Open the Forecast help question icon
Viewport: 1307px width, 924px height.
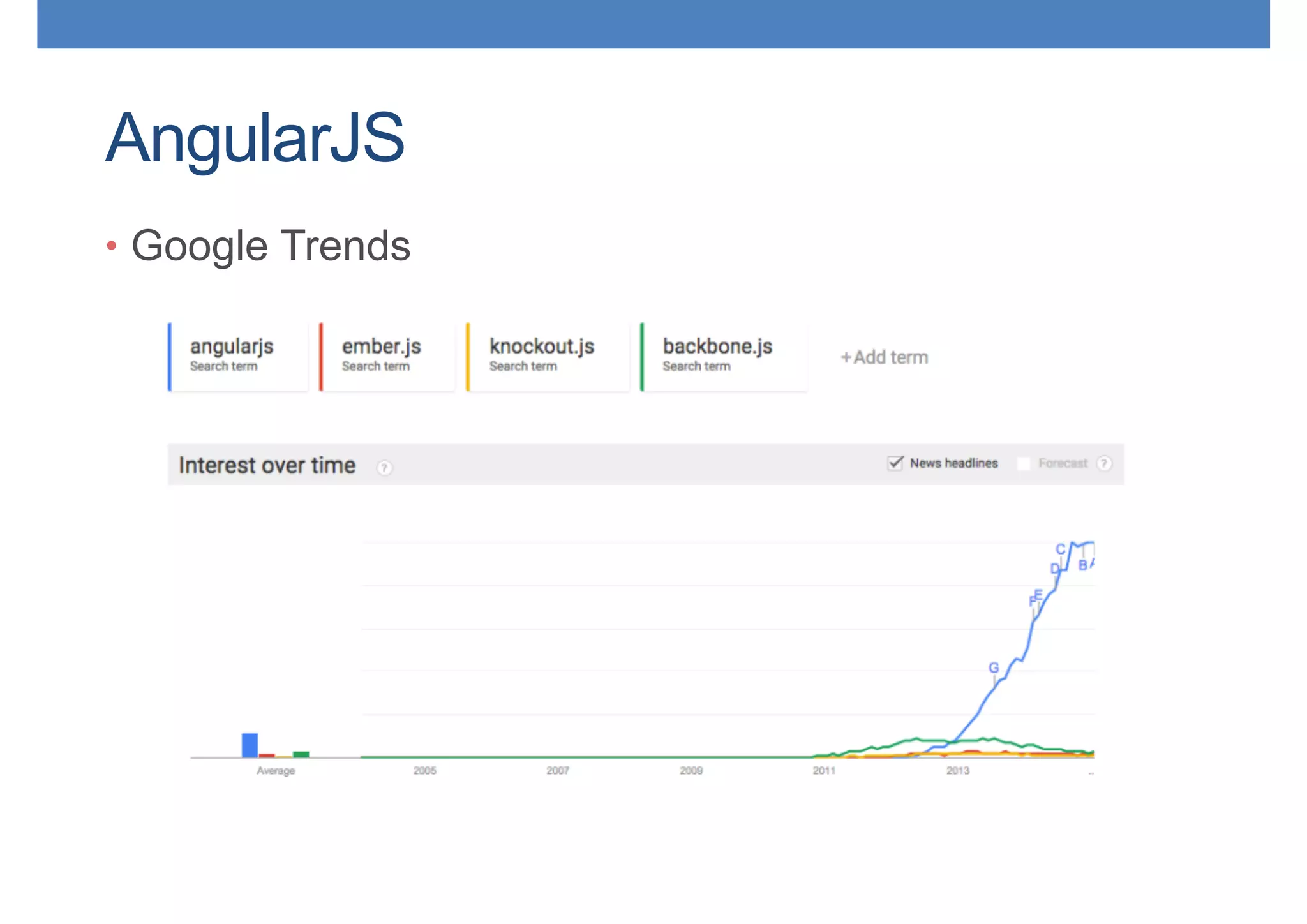point(1104,463)
